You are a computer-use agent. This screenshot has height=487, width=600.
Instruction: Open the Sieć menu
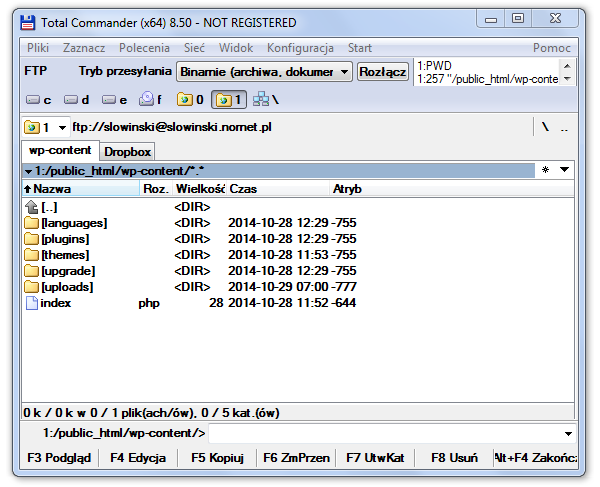point(194,48)
